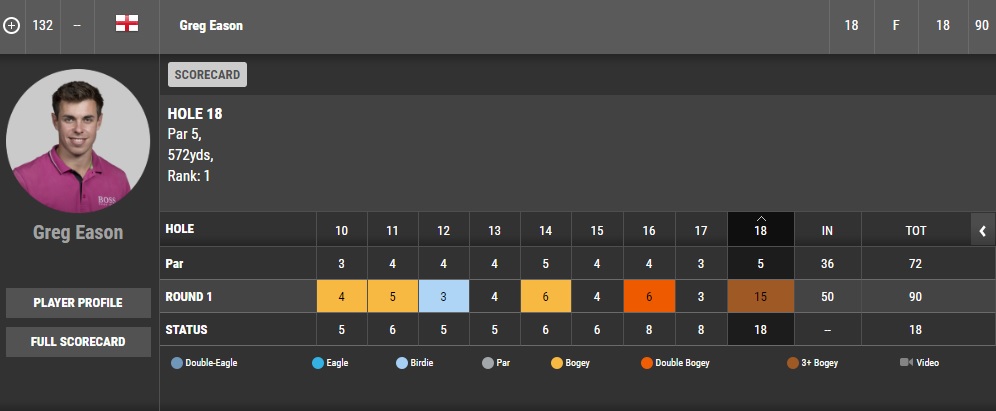Click the England flag icon

click(x=127, y=24)
